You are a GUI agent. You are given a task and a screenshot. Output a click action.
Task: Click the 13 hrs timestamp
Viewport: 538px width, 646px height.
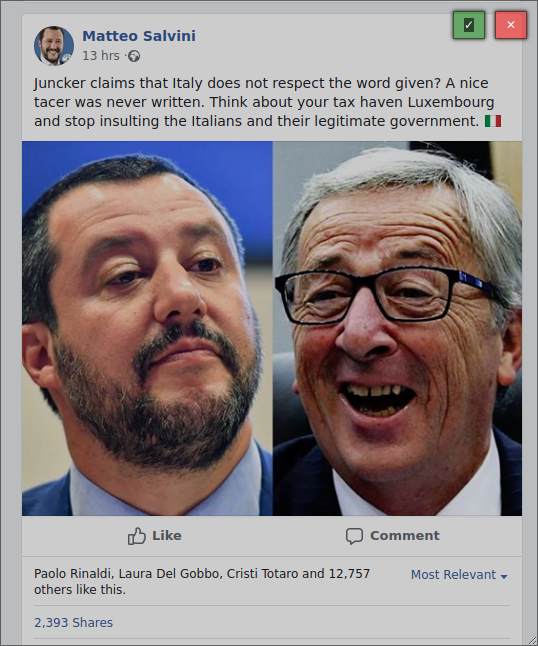coord(101,56)
